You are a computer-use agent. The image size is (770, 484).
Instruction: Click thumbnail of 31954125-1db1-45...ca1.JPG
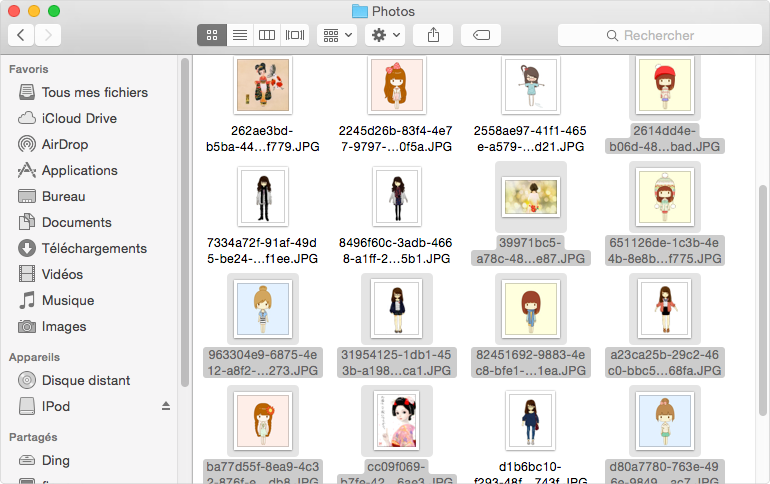pos(397,309)
